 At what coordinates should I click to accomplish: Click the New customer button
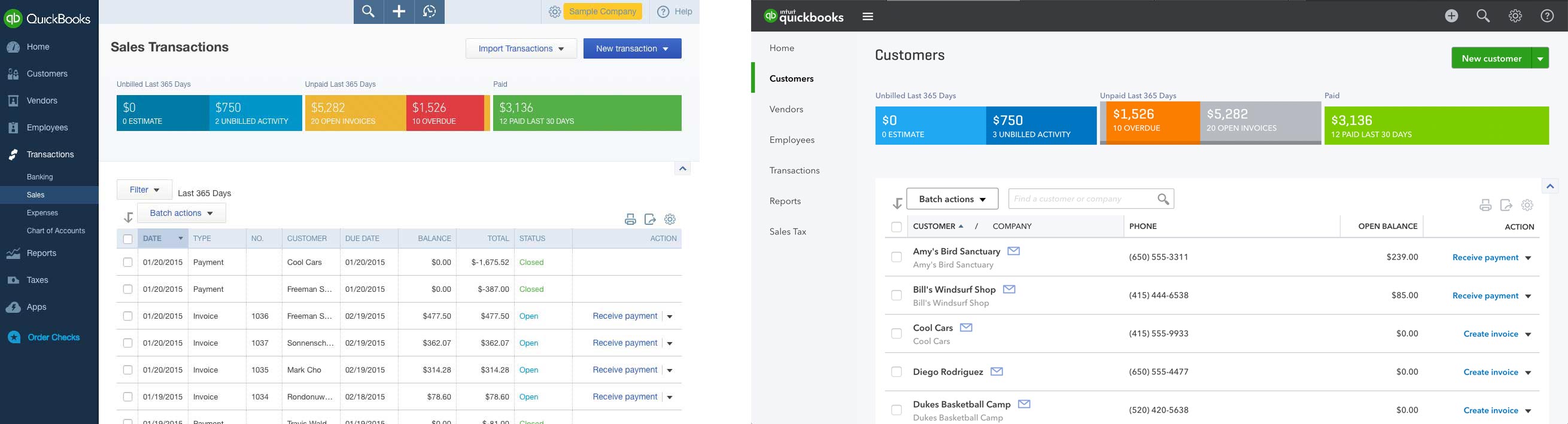[1491, 59]
